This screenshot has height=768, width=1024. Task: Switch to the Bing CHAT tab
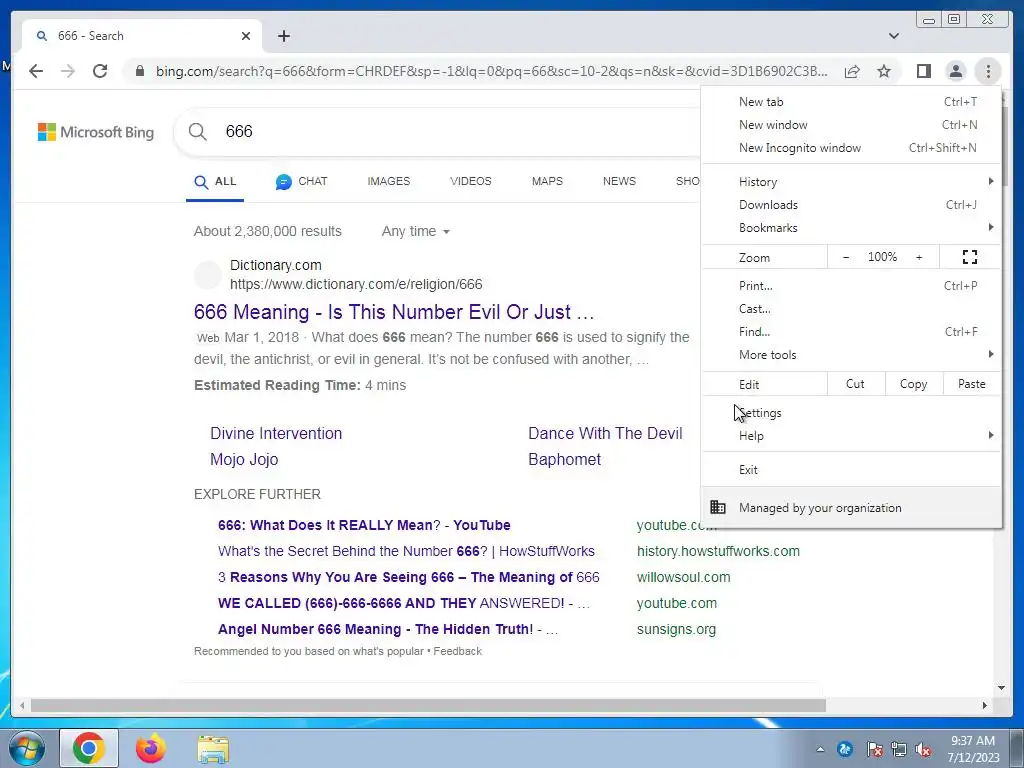coord(301,182)
